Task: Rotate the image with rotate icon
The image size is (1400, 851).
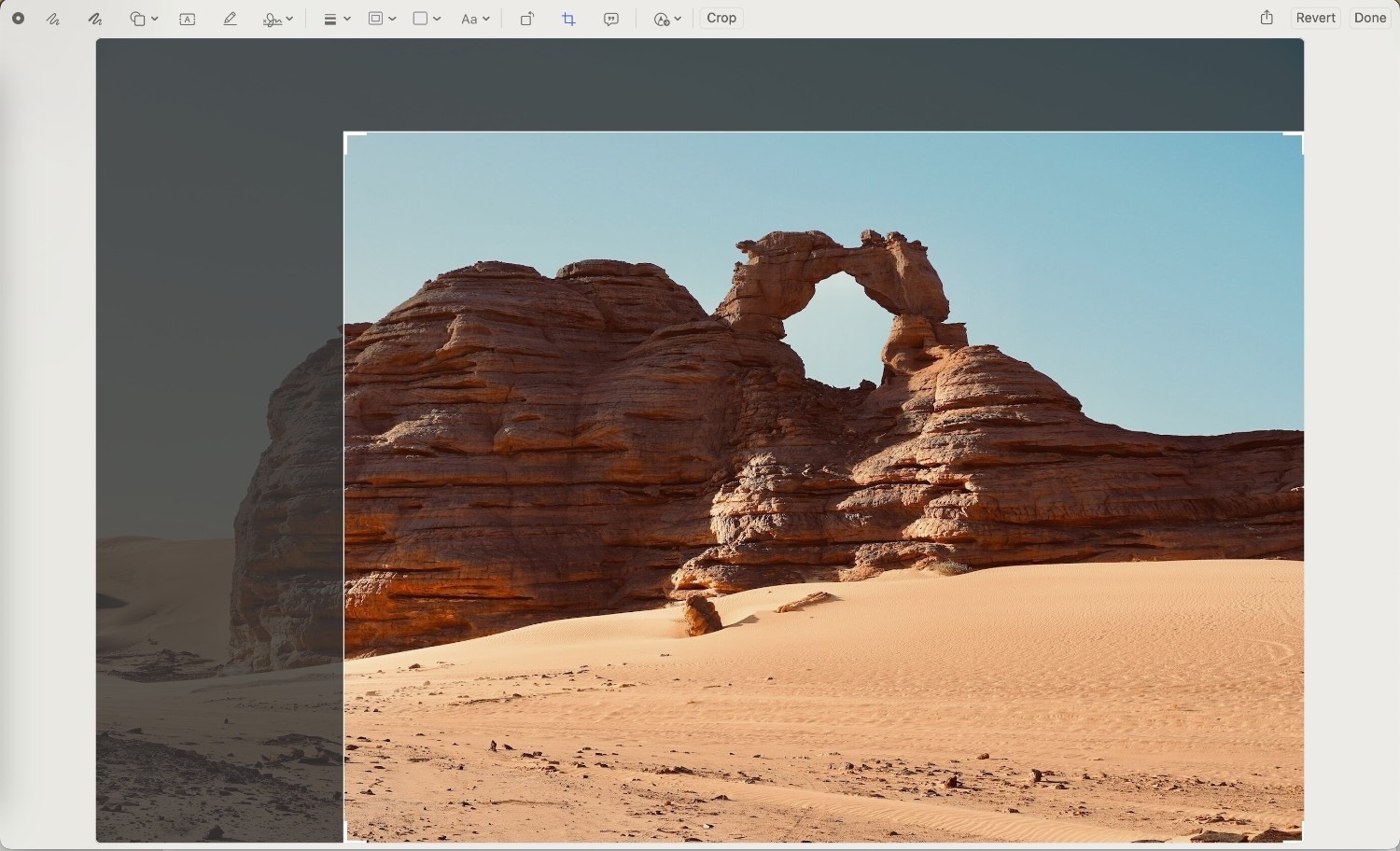Action: click(x=527, y=19)
